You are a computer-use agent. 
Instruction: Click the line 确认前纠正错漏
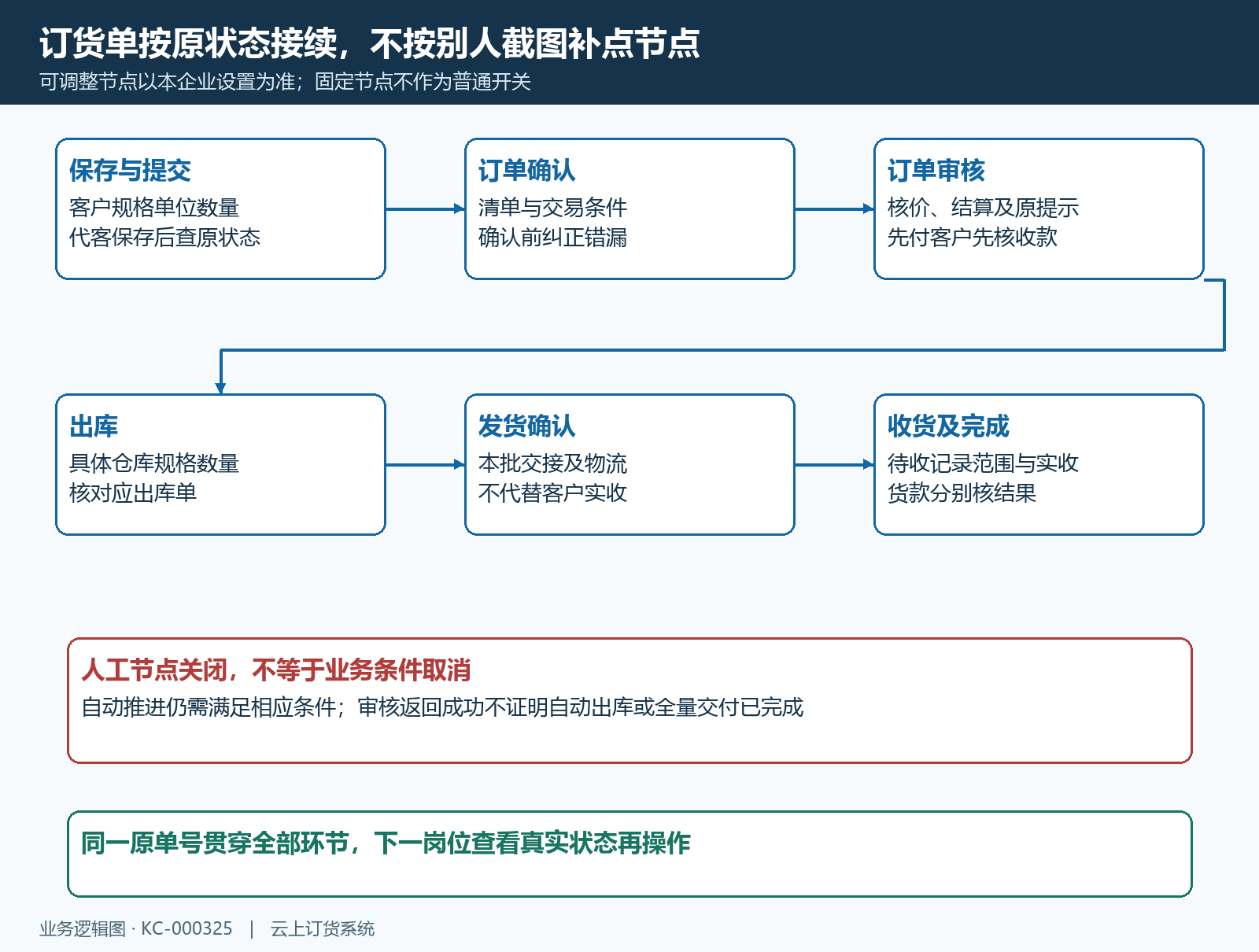click(552, 238)
